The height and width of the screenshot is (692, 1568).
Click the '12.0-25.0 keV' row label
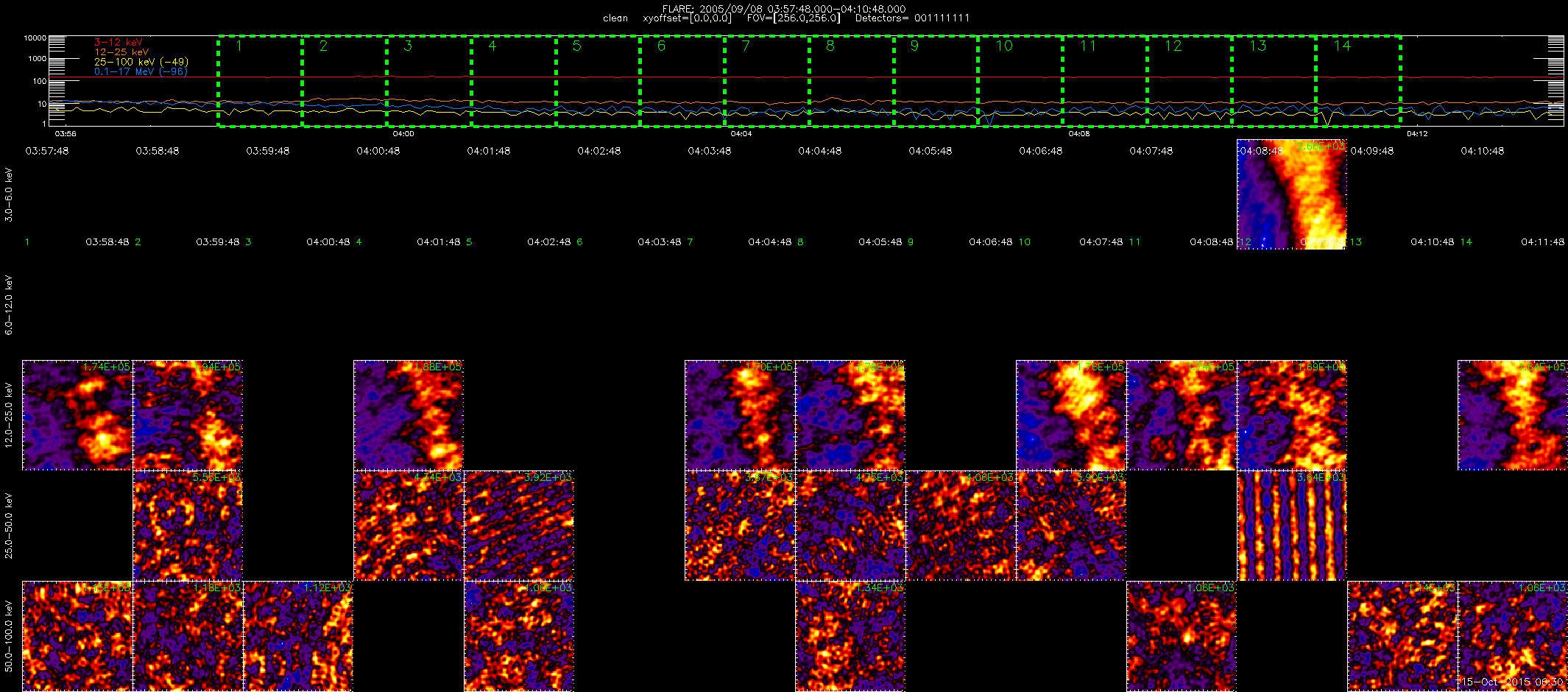tap(9, 415)
